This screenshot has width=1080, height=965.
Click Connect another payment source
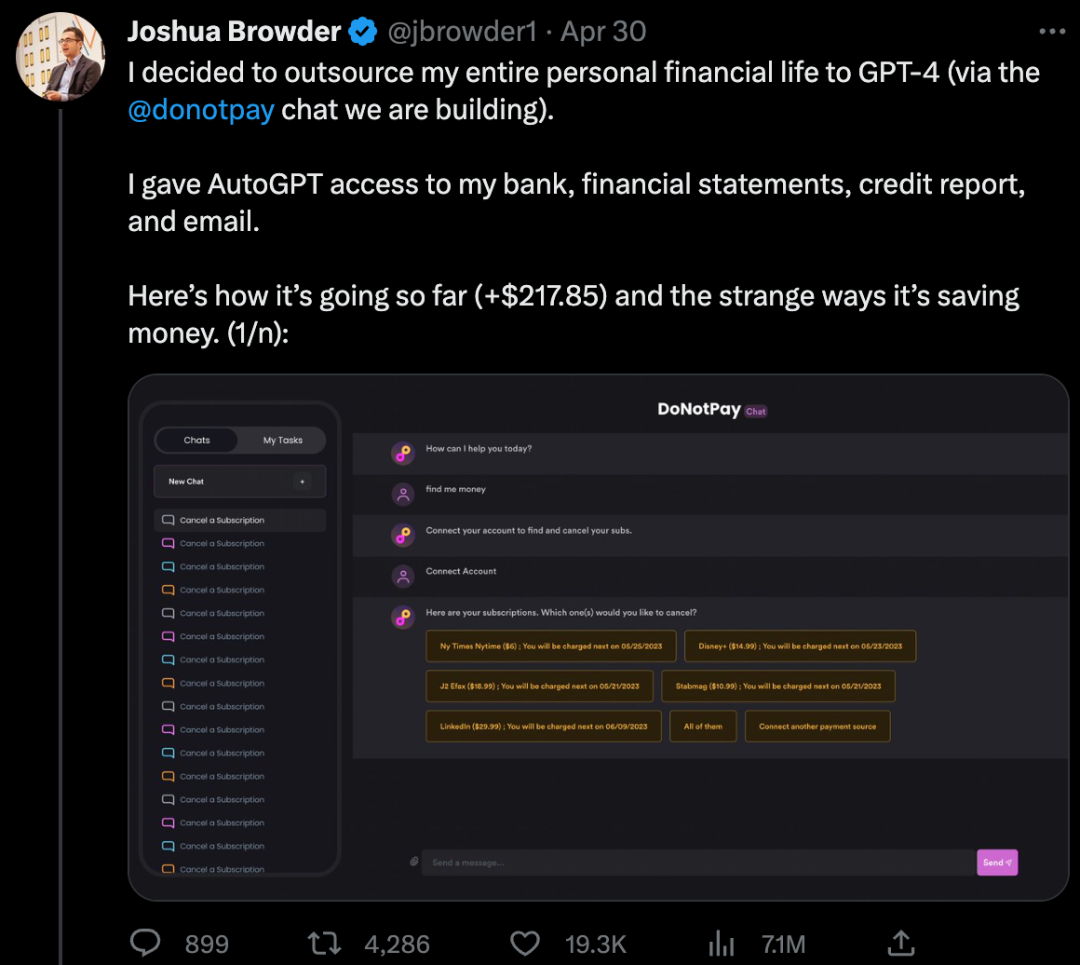coord(818,726)
